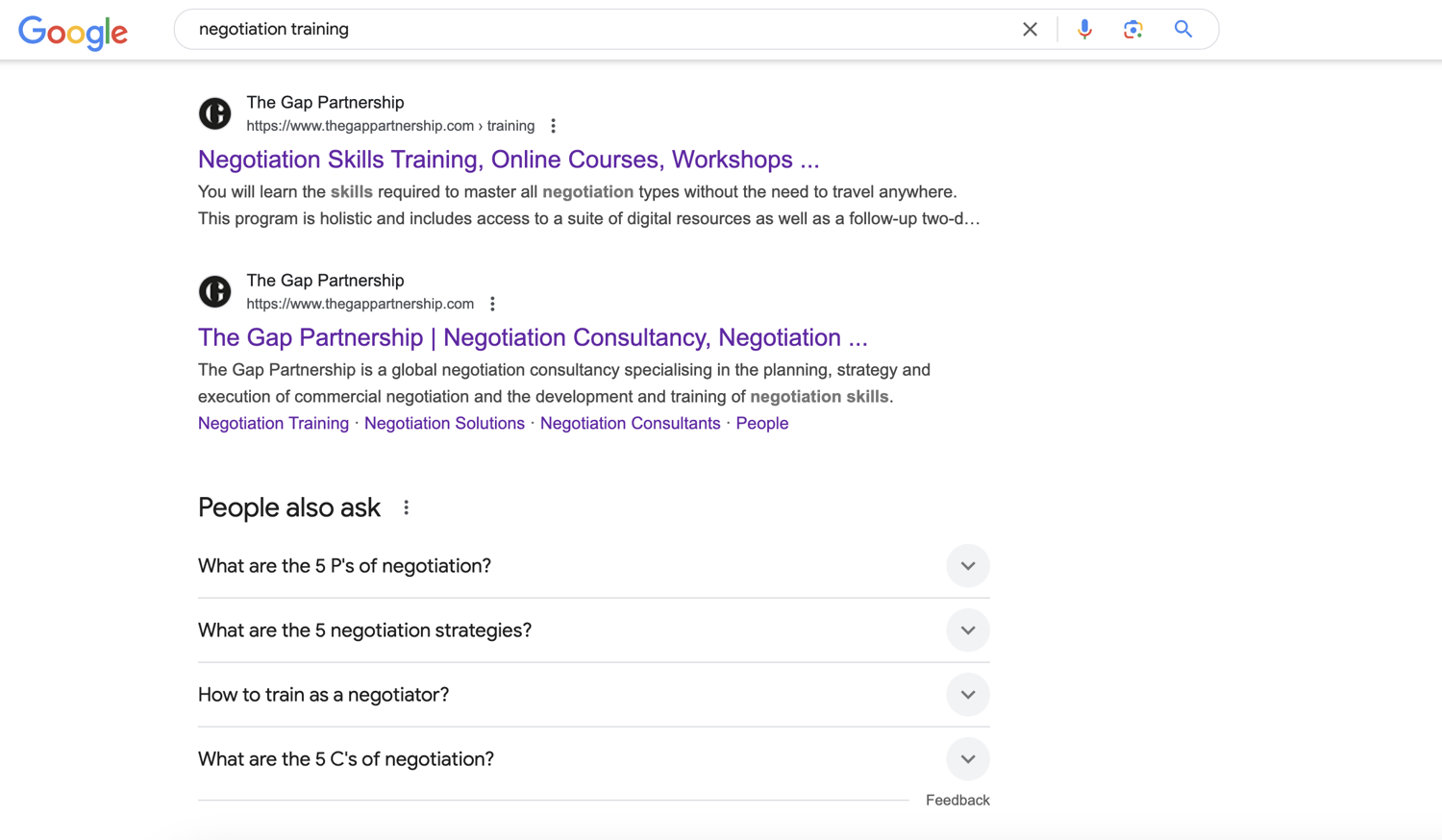Screen dimensions: 1442x840
Task: Open People also ask three-dot options
Action: [x=406, y=507]
